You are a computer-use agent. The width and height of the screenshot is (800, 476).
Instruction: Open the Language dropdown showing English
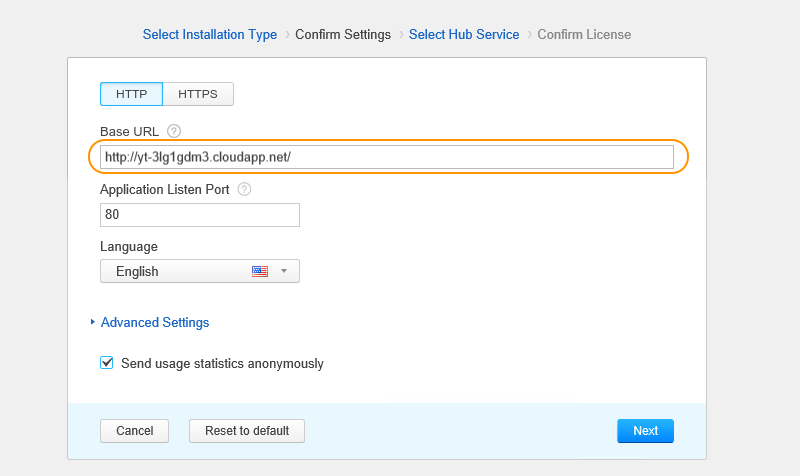pyautogui.click(x=199, y=271)
